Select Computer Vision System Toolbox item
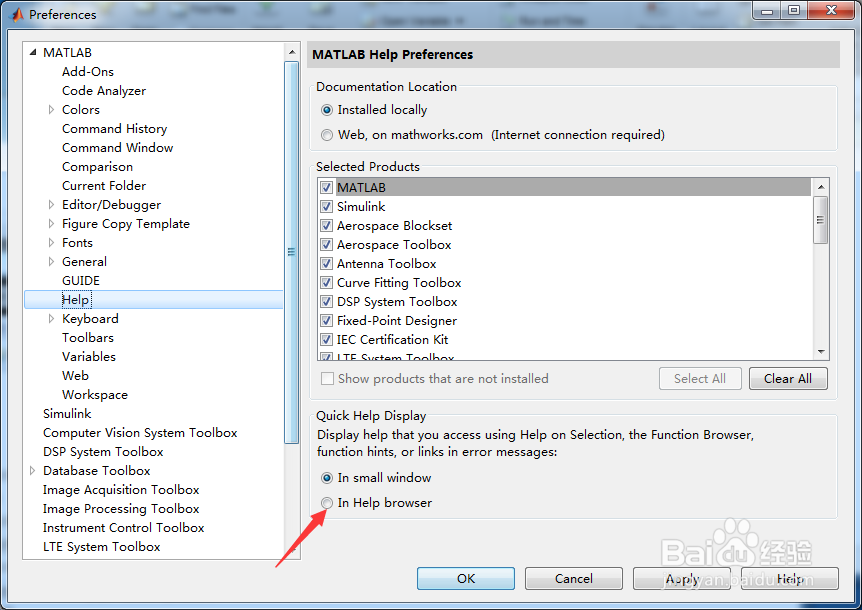 (140, 432)
